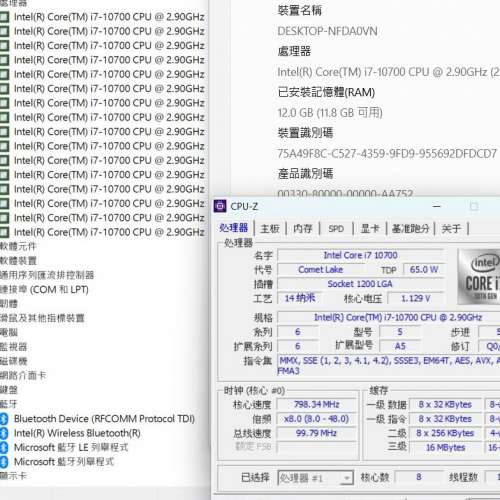The width and height of the screenshot is (500, 500).
Task: Click the Intel Core i7 logo in CPU-Z
Action: click(479, 276)
